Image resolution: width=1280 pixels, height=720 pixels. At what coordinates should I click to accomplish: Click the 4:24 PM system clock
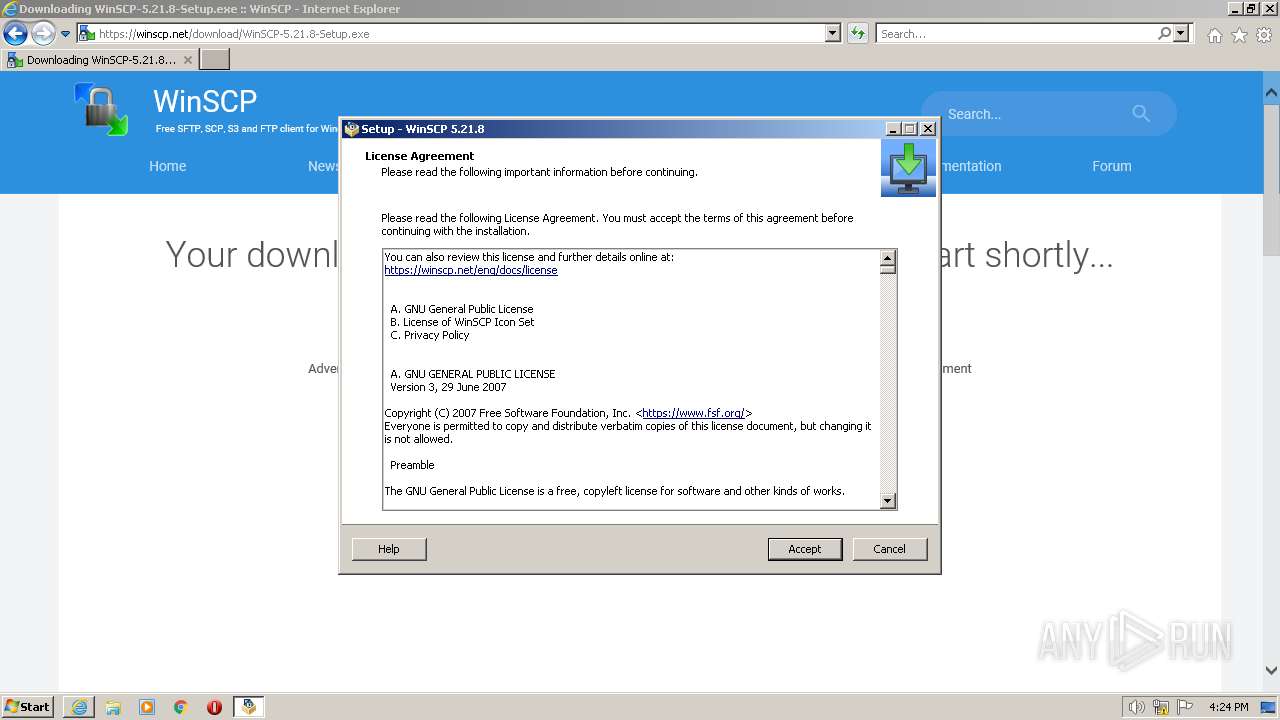(x=1228, y=707)
